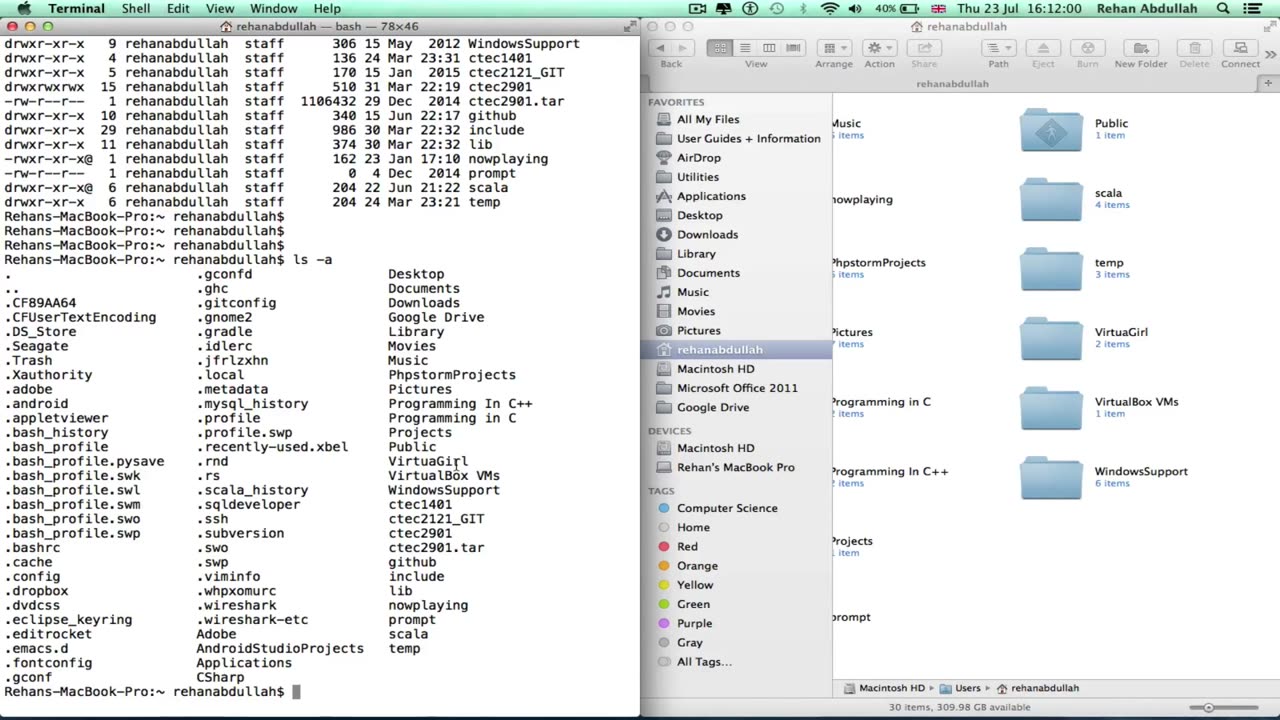The width and height of the screenshot is (1280, 720).
Task: Select Rehan's MacBook Pro device
Action: pyautogui.click(x=735, y=467)
